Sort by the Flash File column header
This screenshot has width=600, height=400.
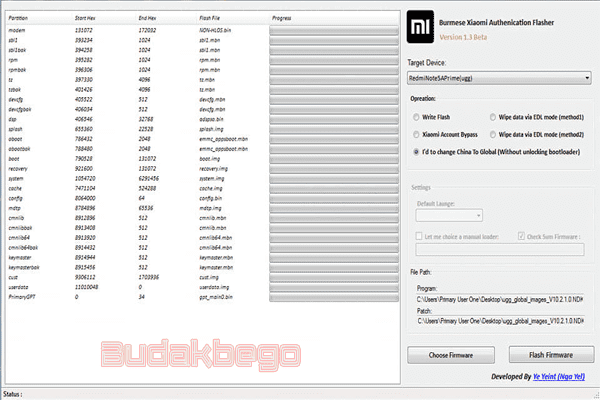pyautogui.click(x=209, y=18)
